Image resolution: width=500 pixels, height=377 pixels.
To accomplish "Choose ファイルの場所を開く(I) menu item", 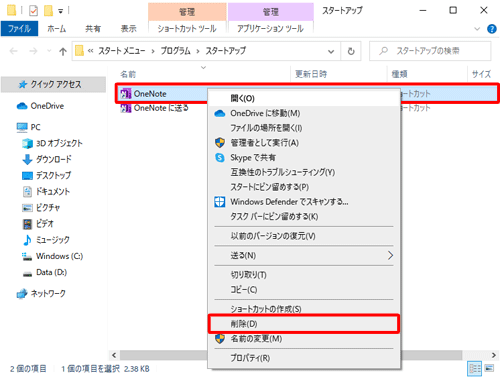I will click(304, 128).
